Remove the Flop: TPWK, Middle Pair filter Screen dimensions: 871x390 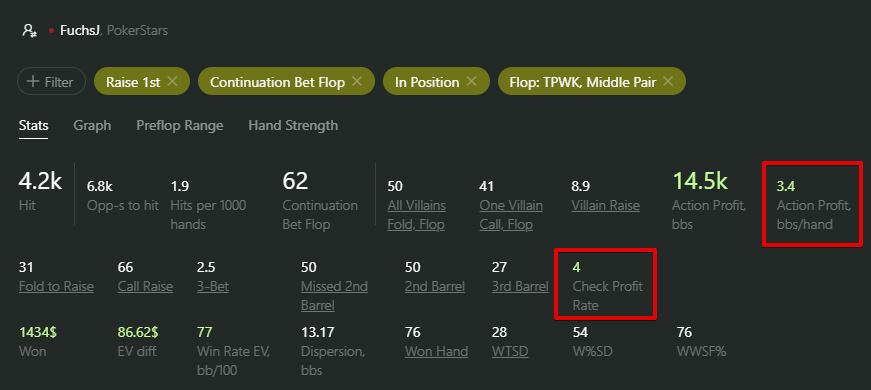(668, 82)
